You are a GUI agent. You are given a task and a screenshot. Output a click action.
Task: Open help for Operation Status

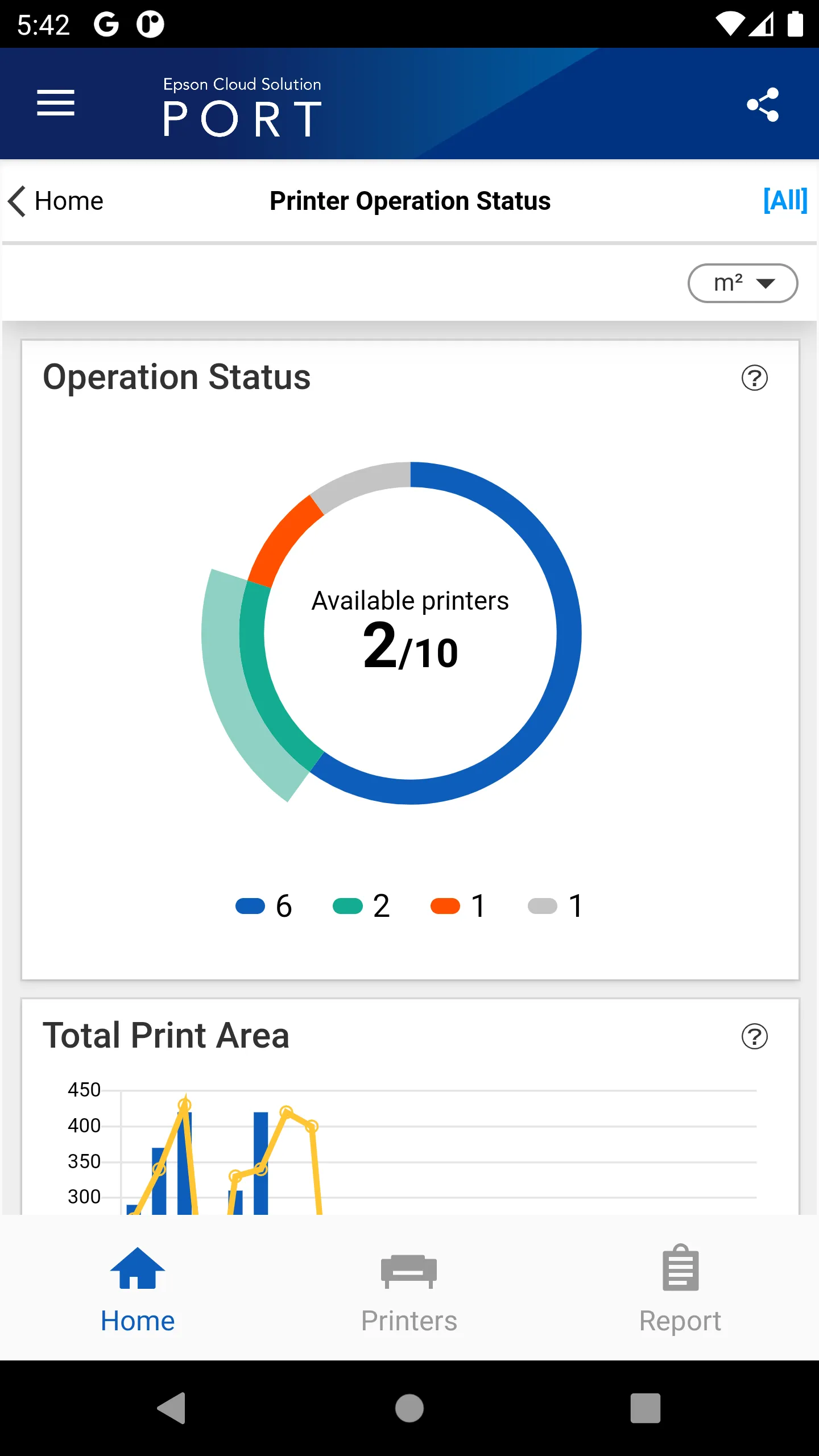pyautogui.click(x=755, y=378)
